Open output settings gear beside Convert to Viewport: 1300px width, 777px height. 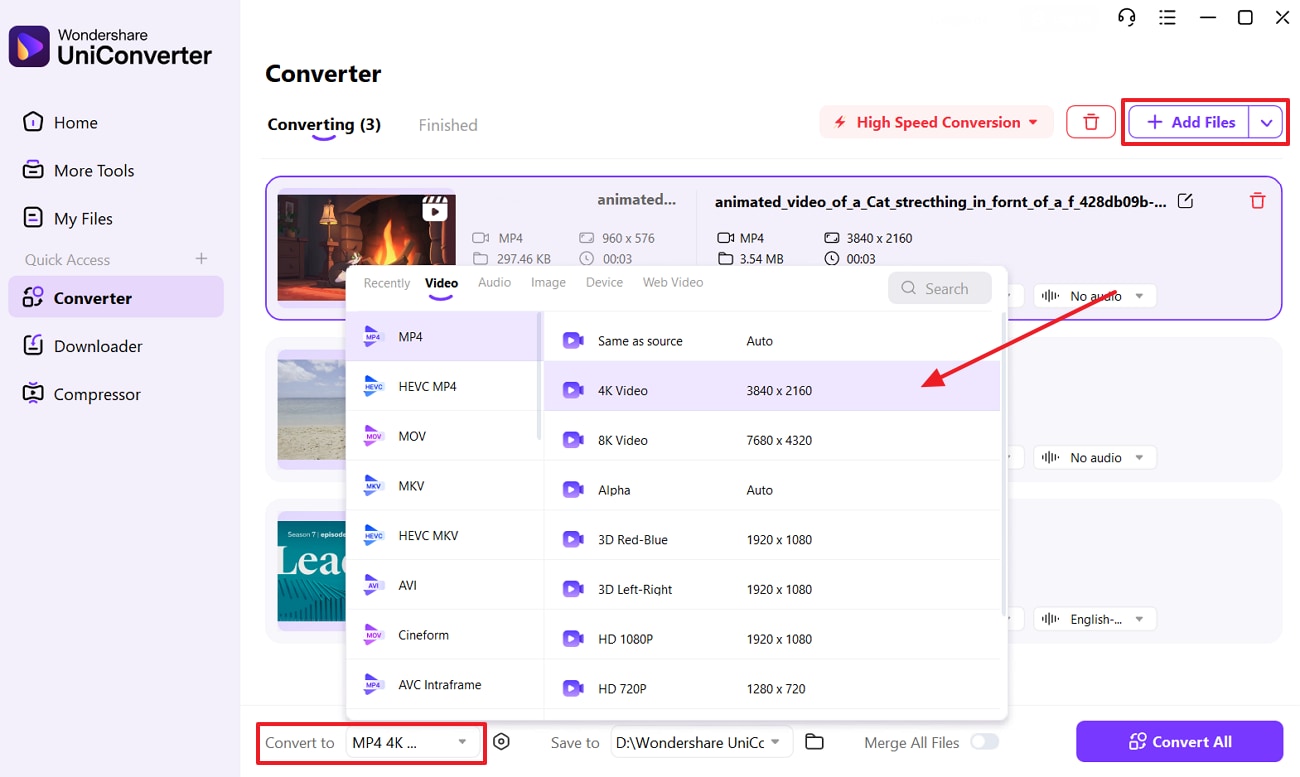[502, 742]
